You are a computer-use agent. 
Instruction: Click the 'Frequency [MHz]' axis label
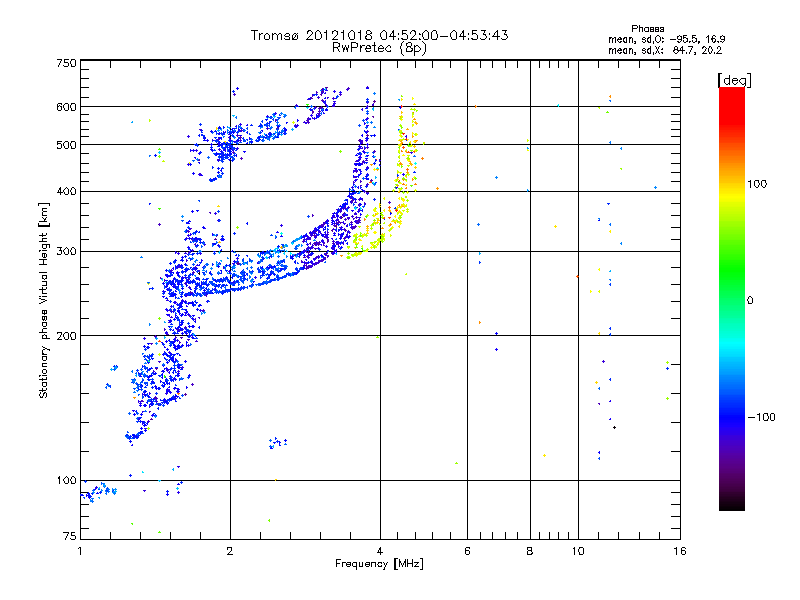point(379,564)
